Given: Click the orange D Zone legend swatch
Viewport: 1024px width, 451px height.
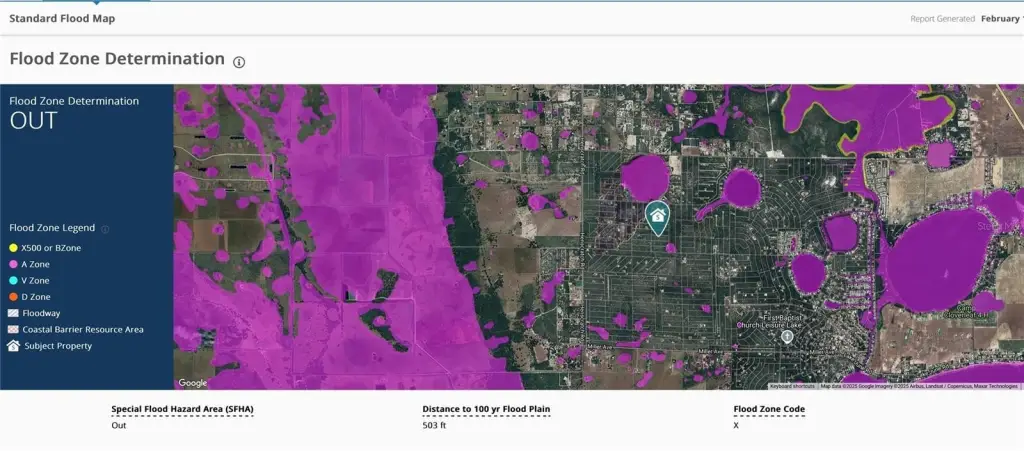Looking at the screenshot, I should [x=13, y=297].
